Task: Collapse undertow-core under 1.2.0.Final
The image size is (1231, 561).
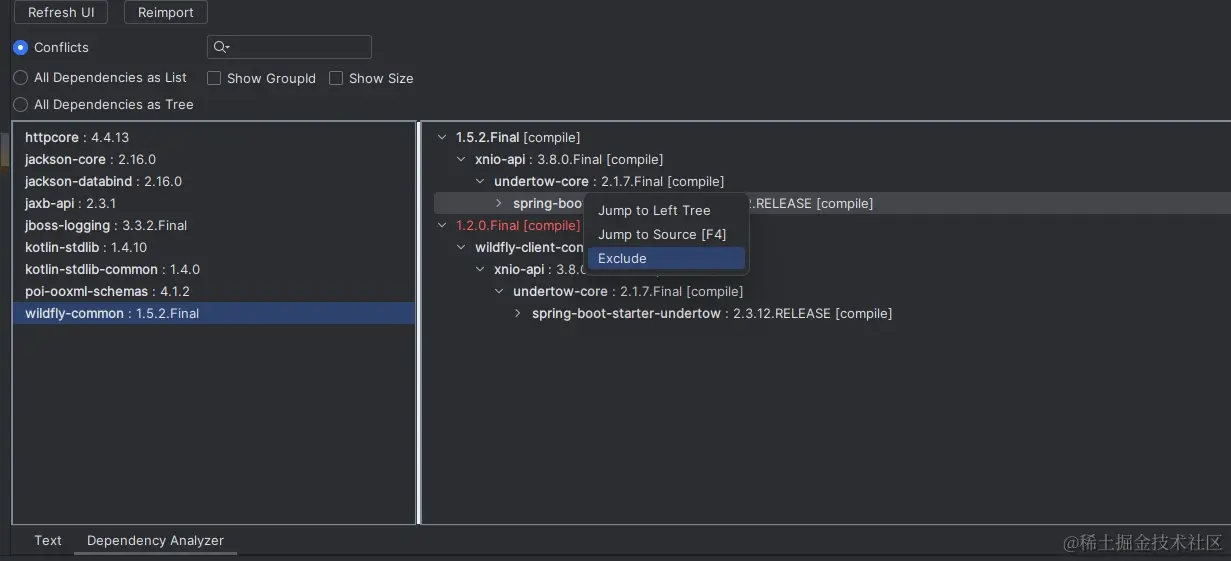Action: tap(499, 291)
